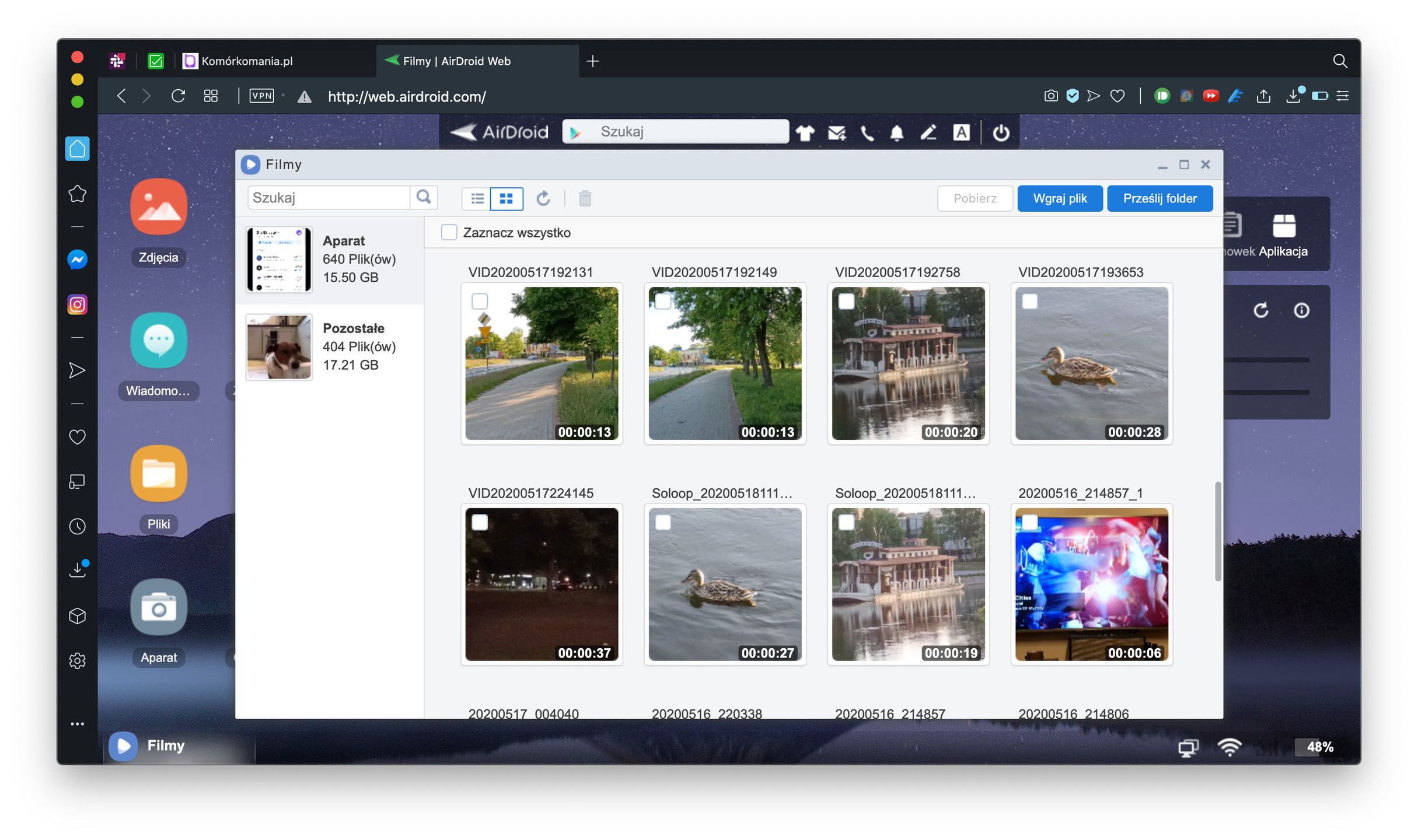Click the info icon in background device panel
This screenshot has height=840, width=1418.
tap(1301, 310)
